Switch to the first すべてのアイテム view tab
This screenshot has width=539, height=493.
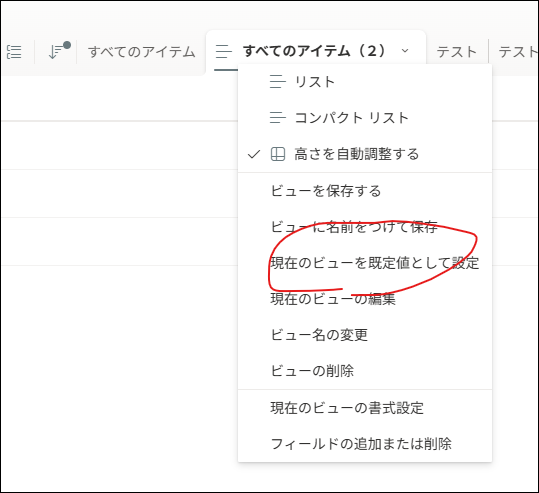142,52
